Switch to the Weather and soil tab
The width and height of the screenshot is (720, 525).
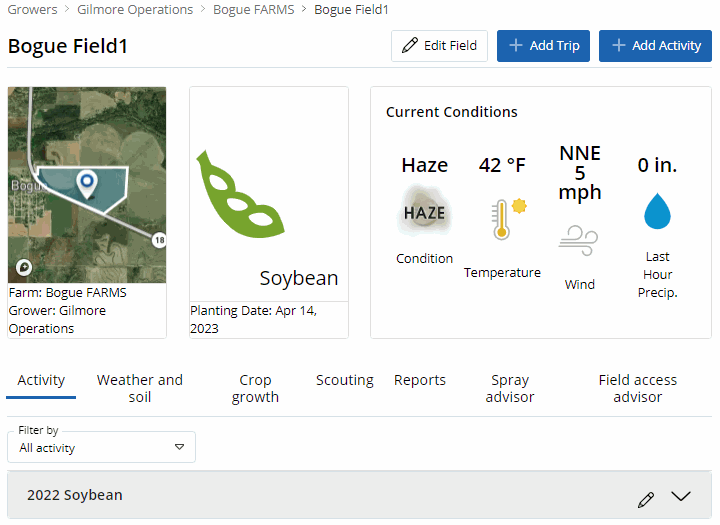tap(140, 388)
